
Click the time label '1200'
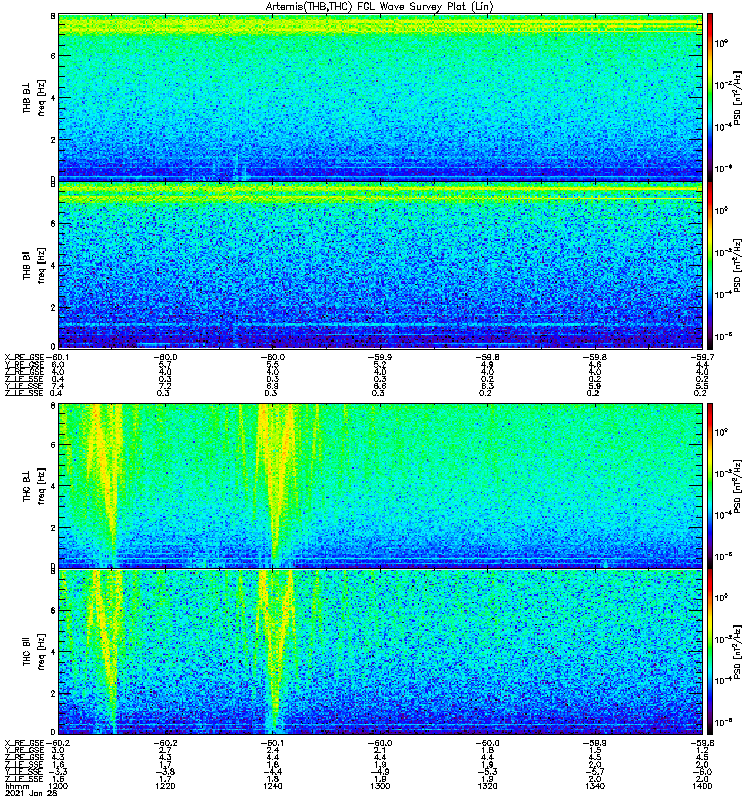point(58,786)
